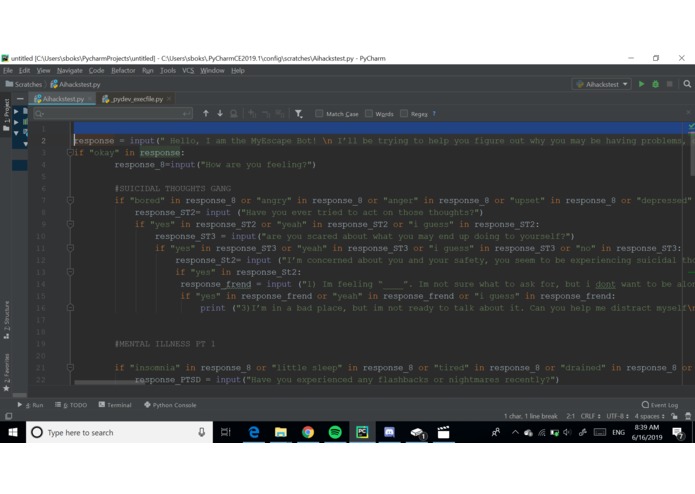The height and width of the screenshot is (494, 695).
Task: Open the Tools menu
Action: [x=168, y=70]
